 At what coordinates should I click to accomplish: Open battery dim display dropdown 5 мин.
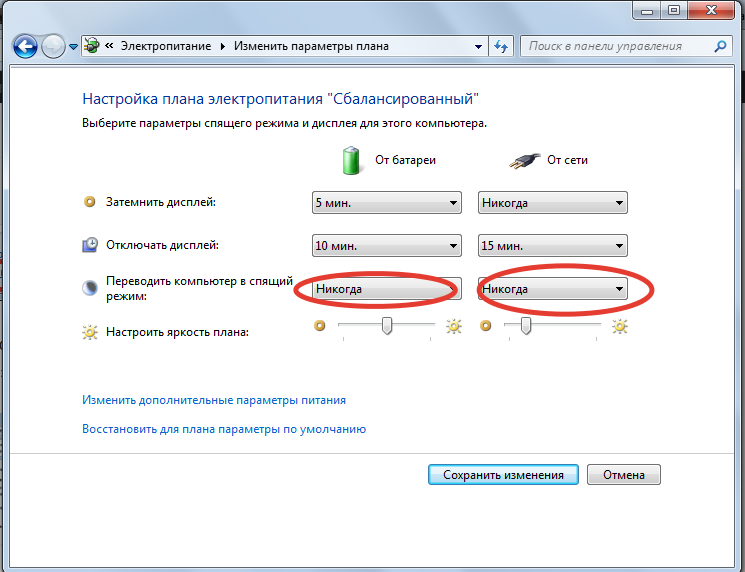coord(387,203)
